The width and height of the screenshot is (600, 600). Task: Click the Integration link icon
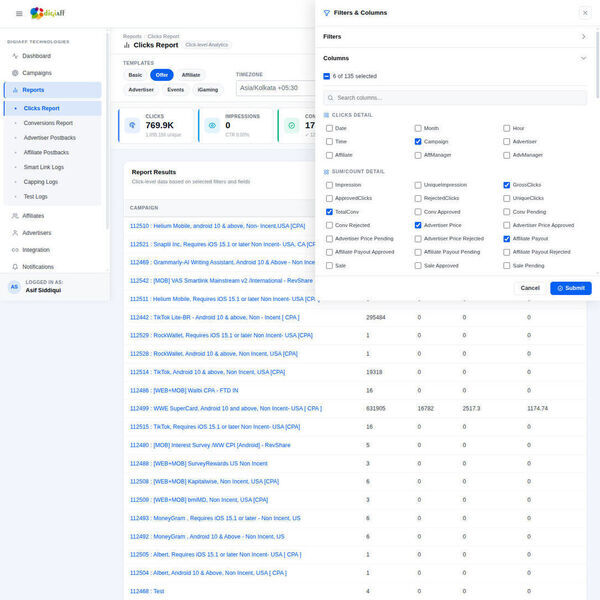point(15,250)
